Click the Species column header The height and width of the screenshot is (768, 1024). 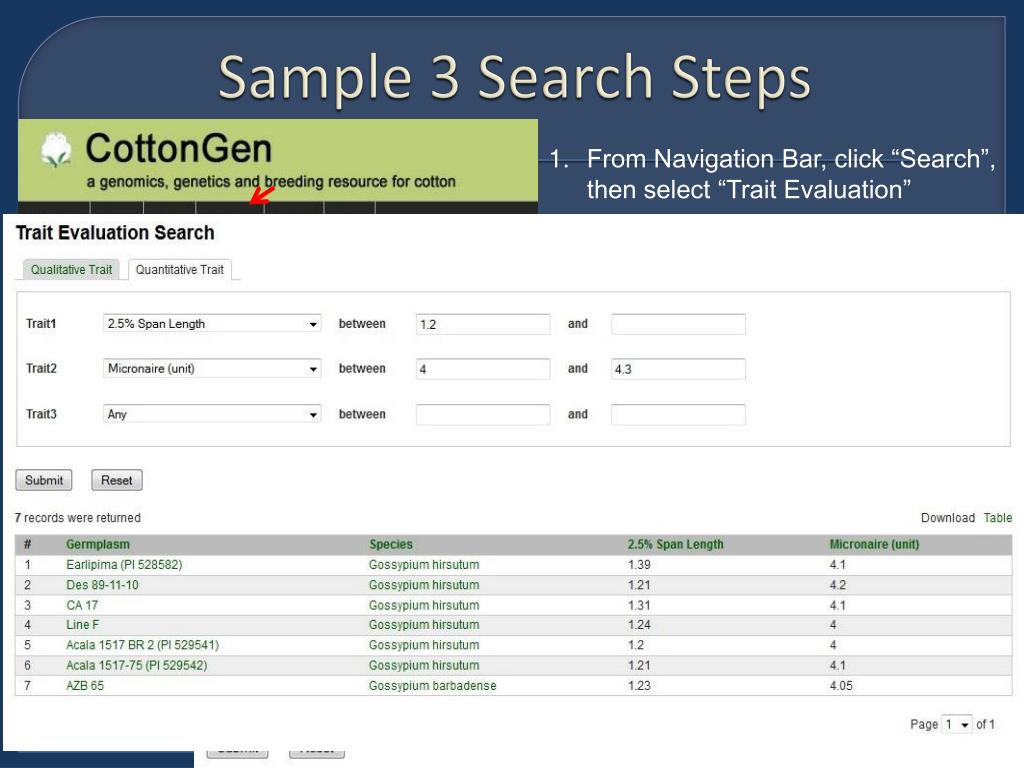coord(391,544)
